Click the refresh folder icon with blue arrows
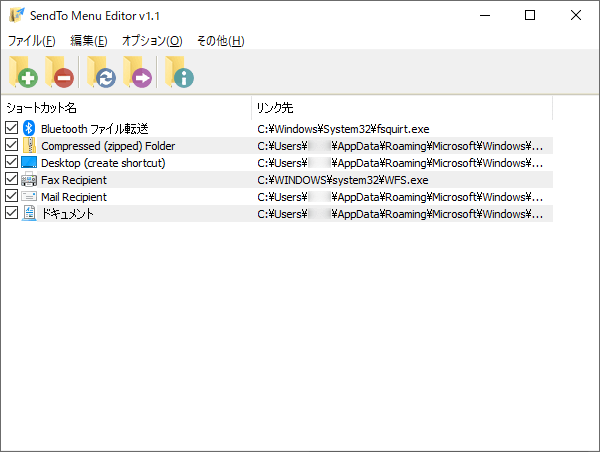The width and height of the screenshot is (600, 452). pos(101,72)
